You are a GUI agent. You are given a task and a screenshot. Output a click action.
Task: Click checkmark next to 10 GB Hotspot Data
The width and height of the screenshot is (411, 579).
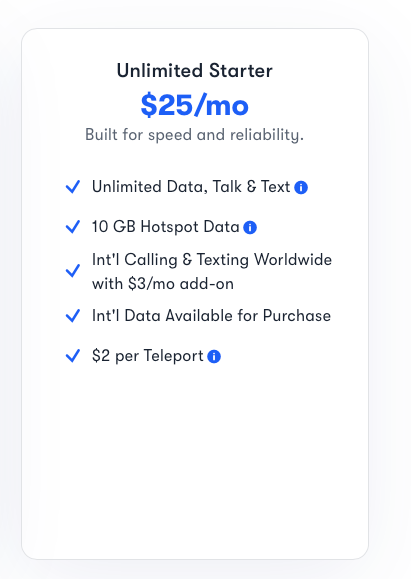point(73,227)
